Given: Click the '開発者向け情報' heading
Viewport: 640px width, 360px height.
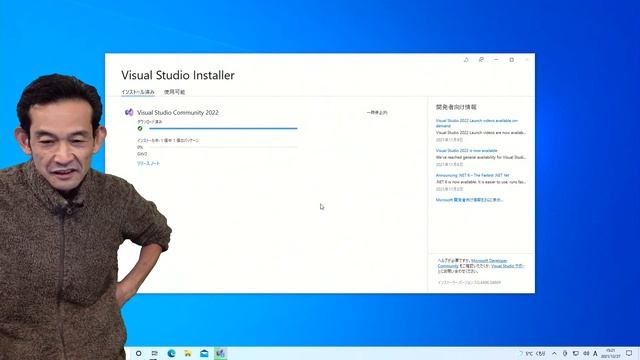Looking at the screenshot, I should coord(456,107).
